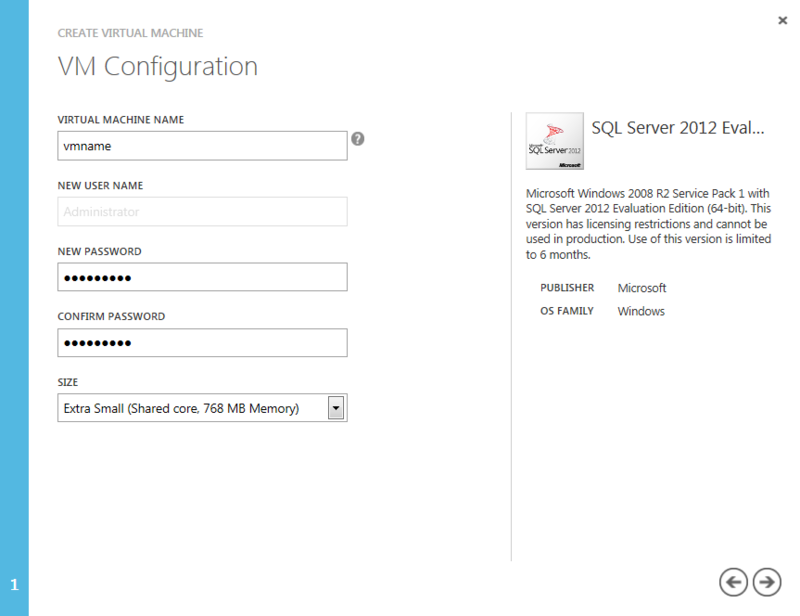
Task: Click the dropdown arrow beside the Size field
Action: [337, 408]
